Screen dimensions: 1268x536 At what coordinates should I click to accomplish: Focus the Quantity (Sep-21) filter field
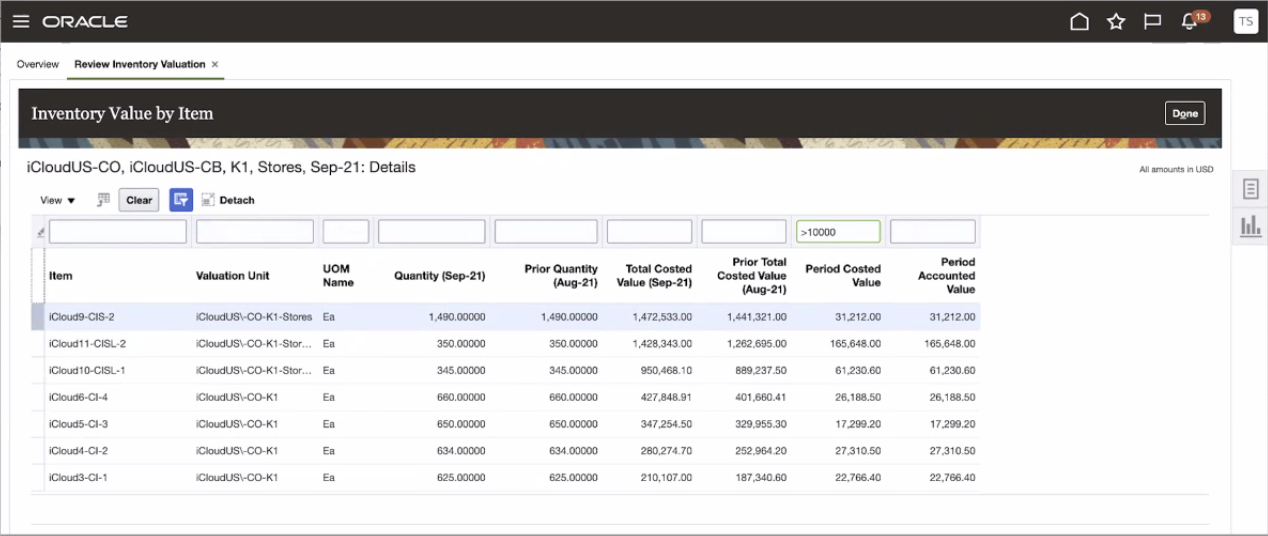[431, 232]
